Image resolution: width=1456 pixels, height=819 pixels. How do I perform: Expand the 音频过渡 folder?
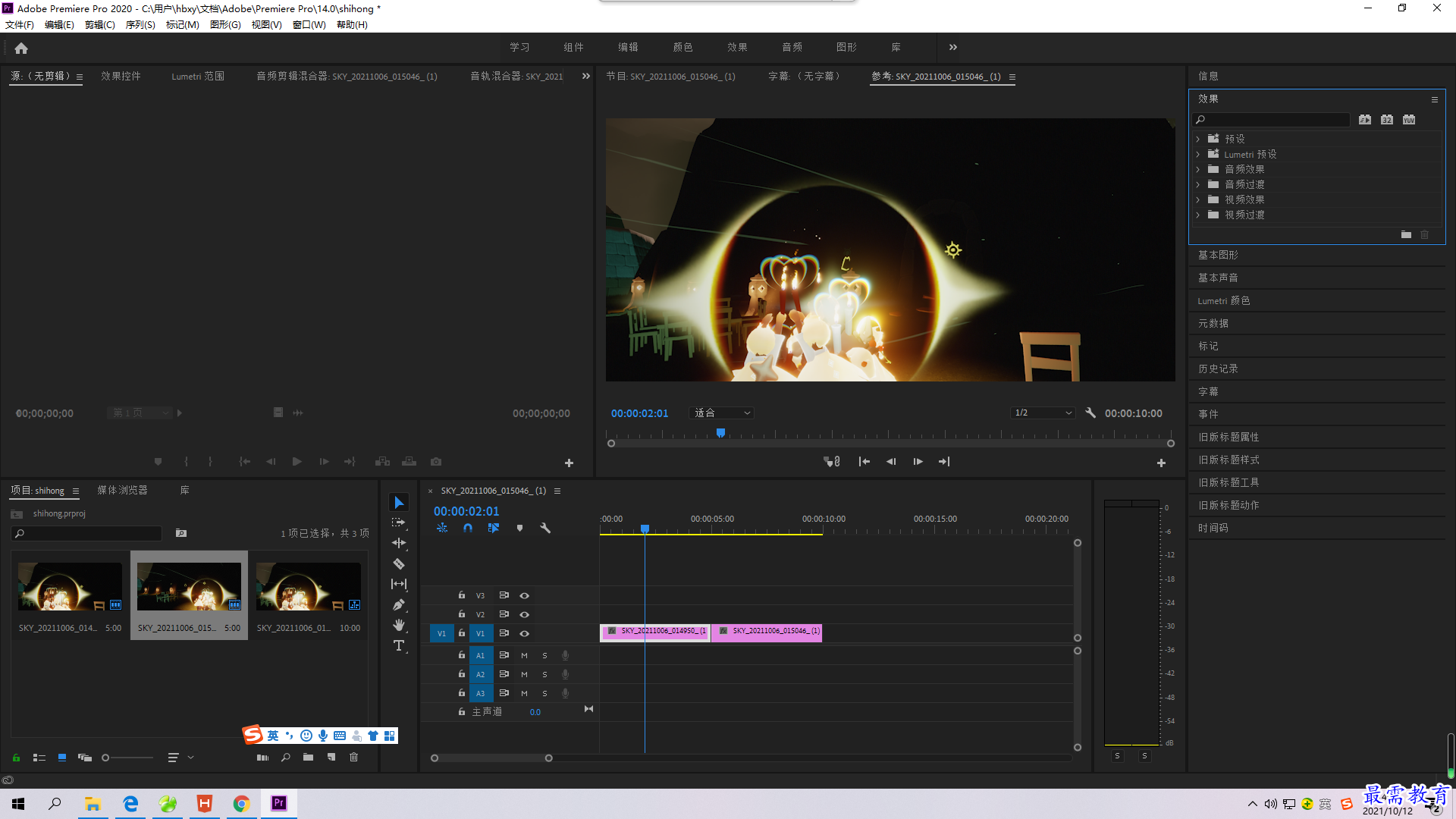[1198, 185]
